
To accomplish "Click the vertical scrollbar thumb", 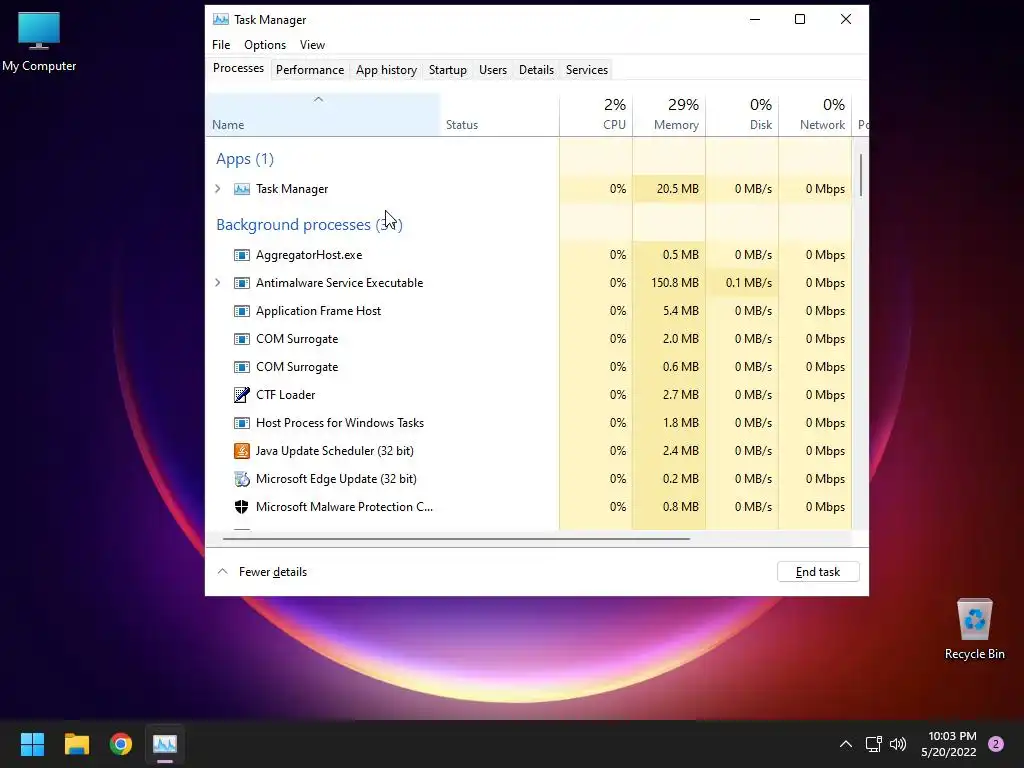I will [x=861, y=175].
